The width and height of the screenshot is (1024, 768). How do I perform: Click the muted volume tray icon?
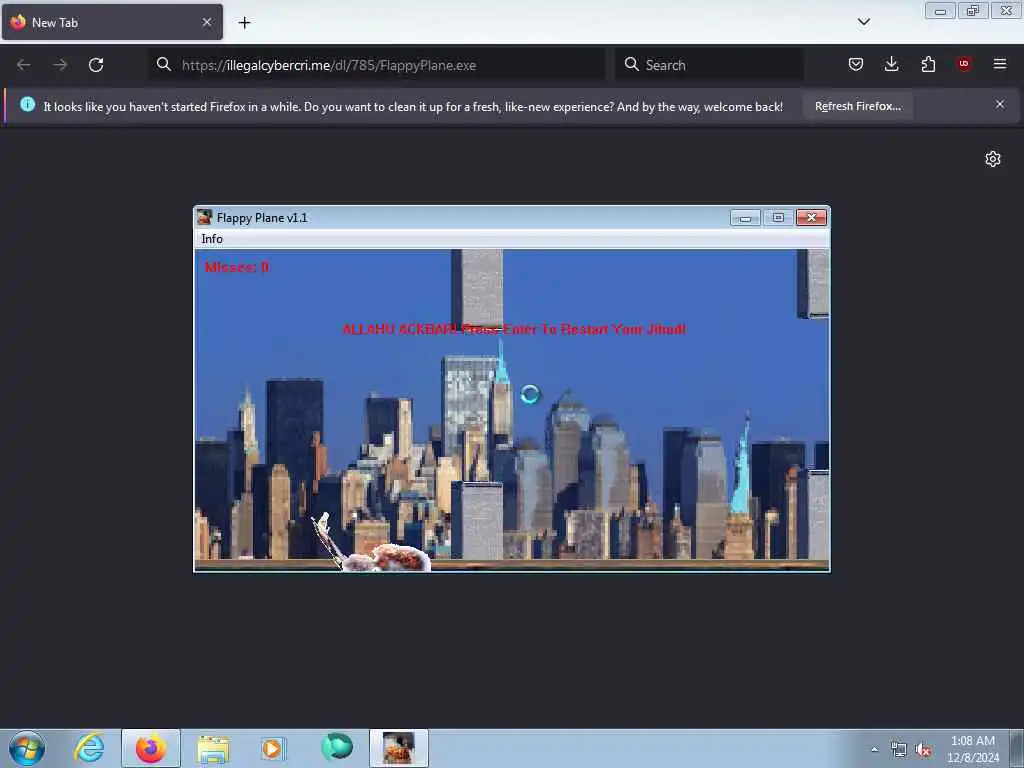point(923,750)
